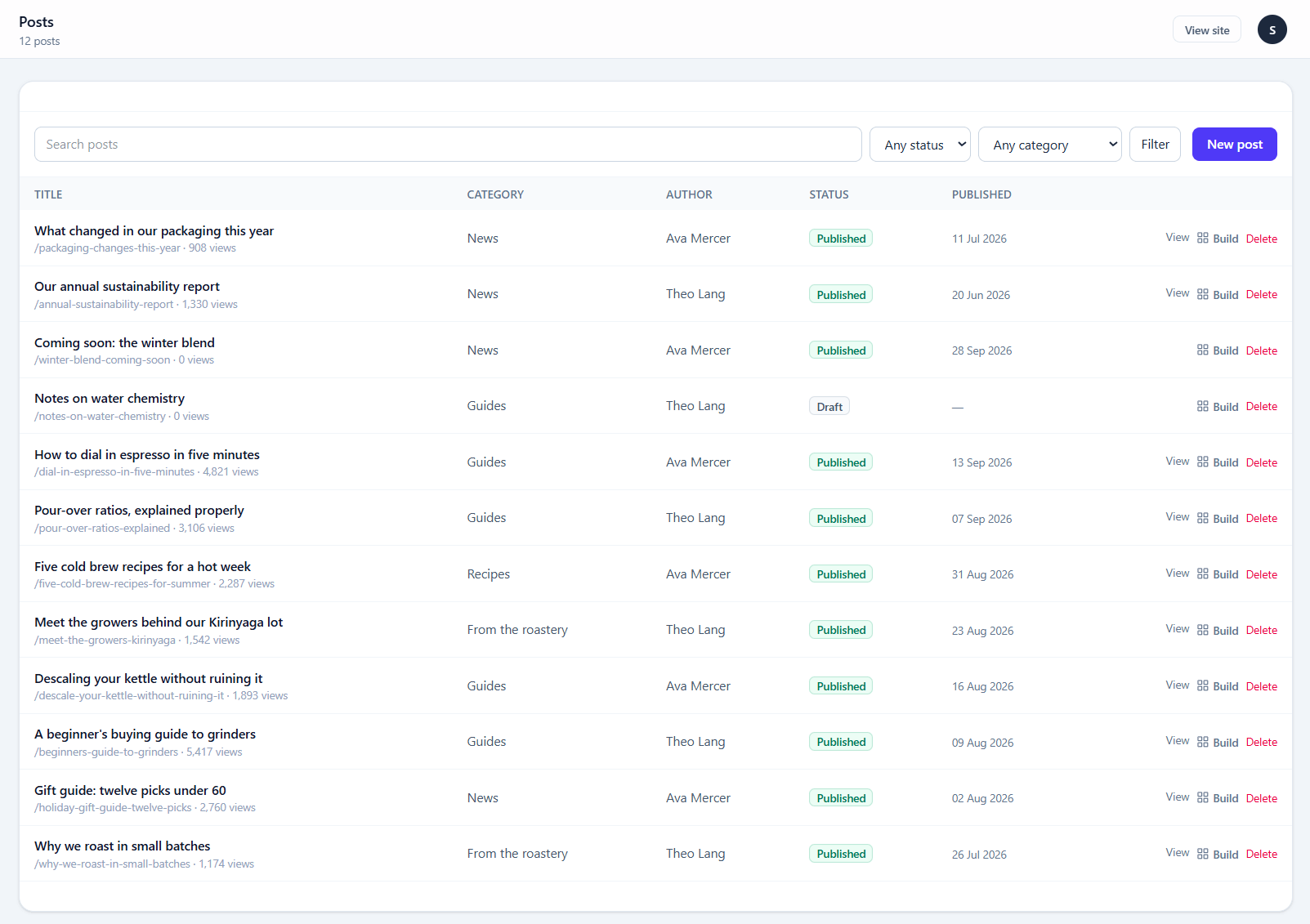Open 'Descaling your kettle without ruining it'
The height and width of the screenshot is (924, 1310).
[148, 679]
